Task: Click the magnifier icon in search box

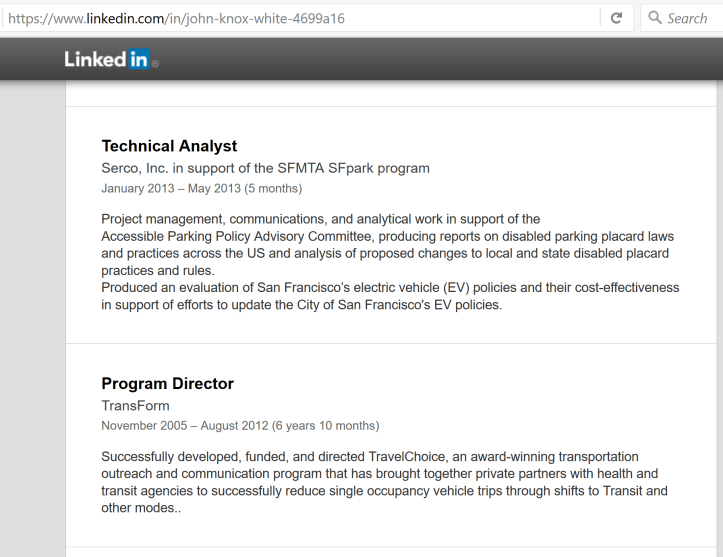Action: click(x=656, y=18)
